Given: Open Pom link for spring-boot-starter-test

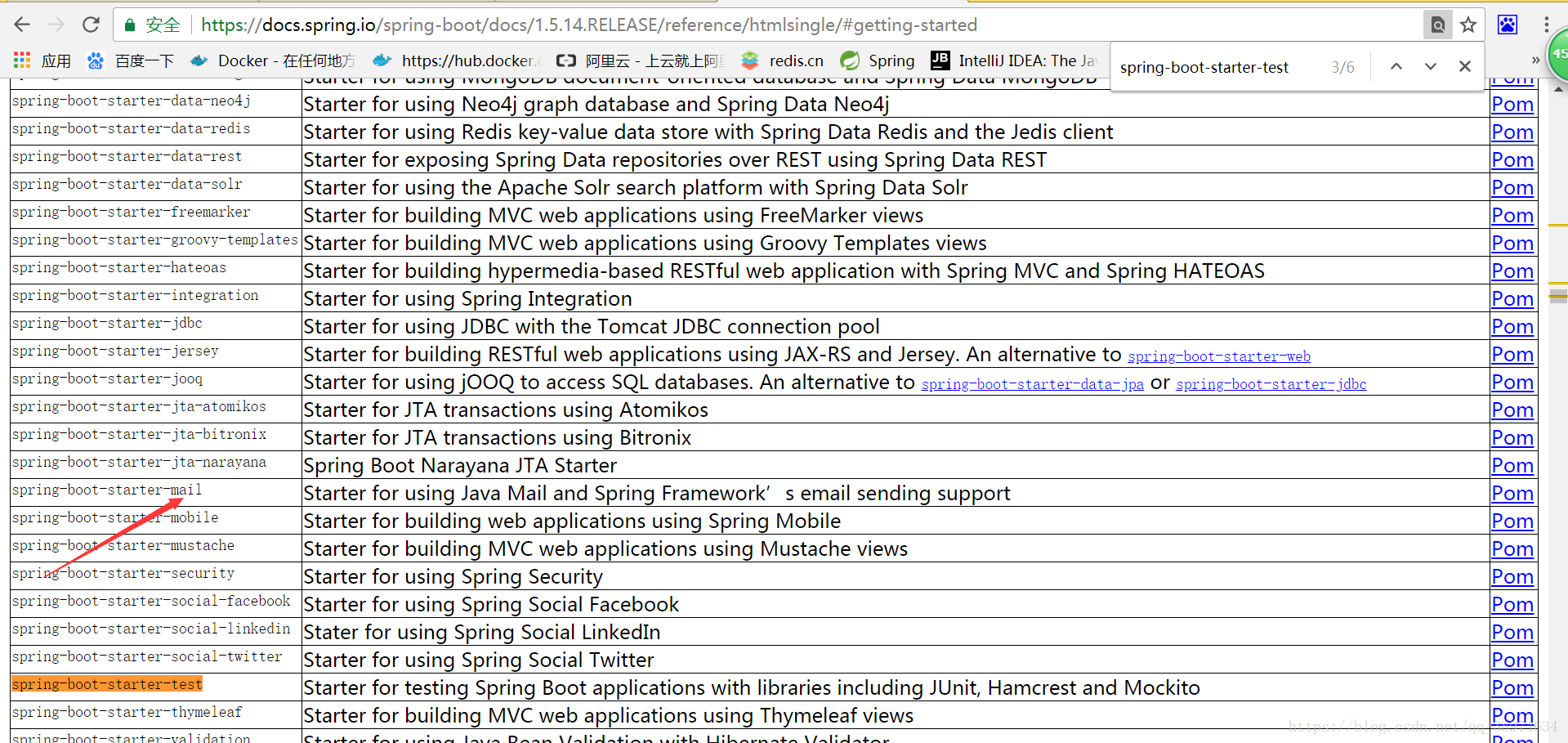Looking at the screenshot, I should pos(1512,688).
